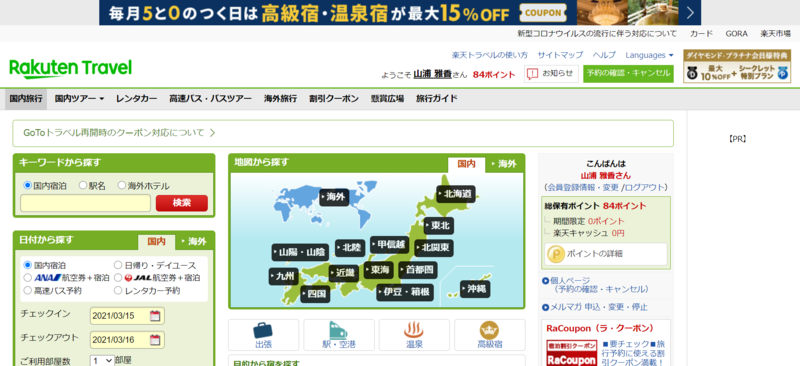The image size is (800, 366).
Task: Open the check-in date calendar icon
Action: [155, 315]
